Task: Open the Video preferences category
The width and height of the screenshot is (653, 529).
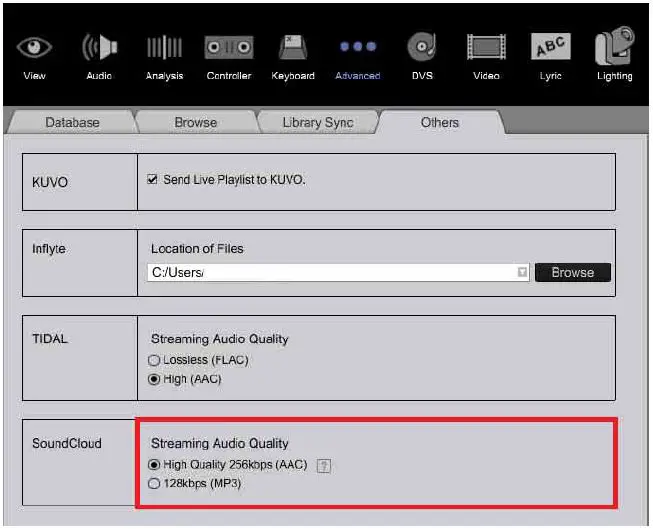Action: click(x=486, y=57)
